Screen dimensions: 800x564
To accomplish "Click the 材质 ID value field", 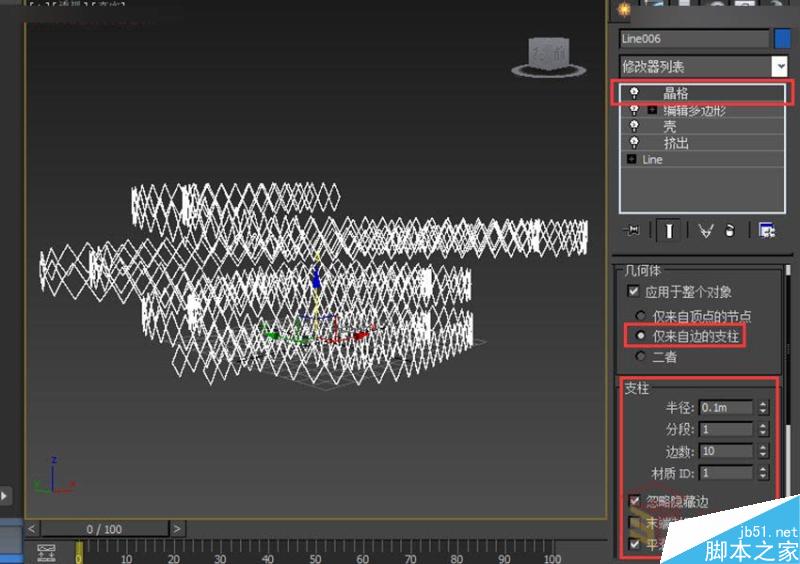I will [726, 473].
